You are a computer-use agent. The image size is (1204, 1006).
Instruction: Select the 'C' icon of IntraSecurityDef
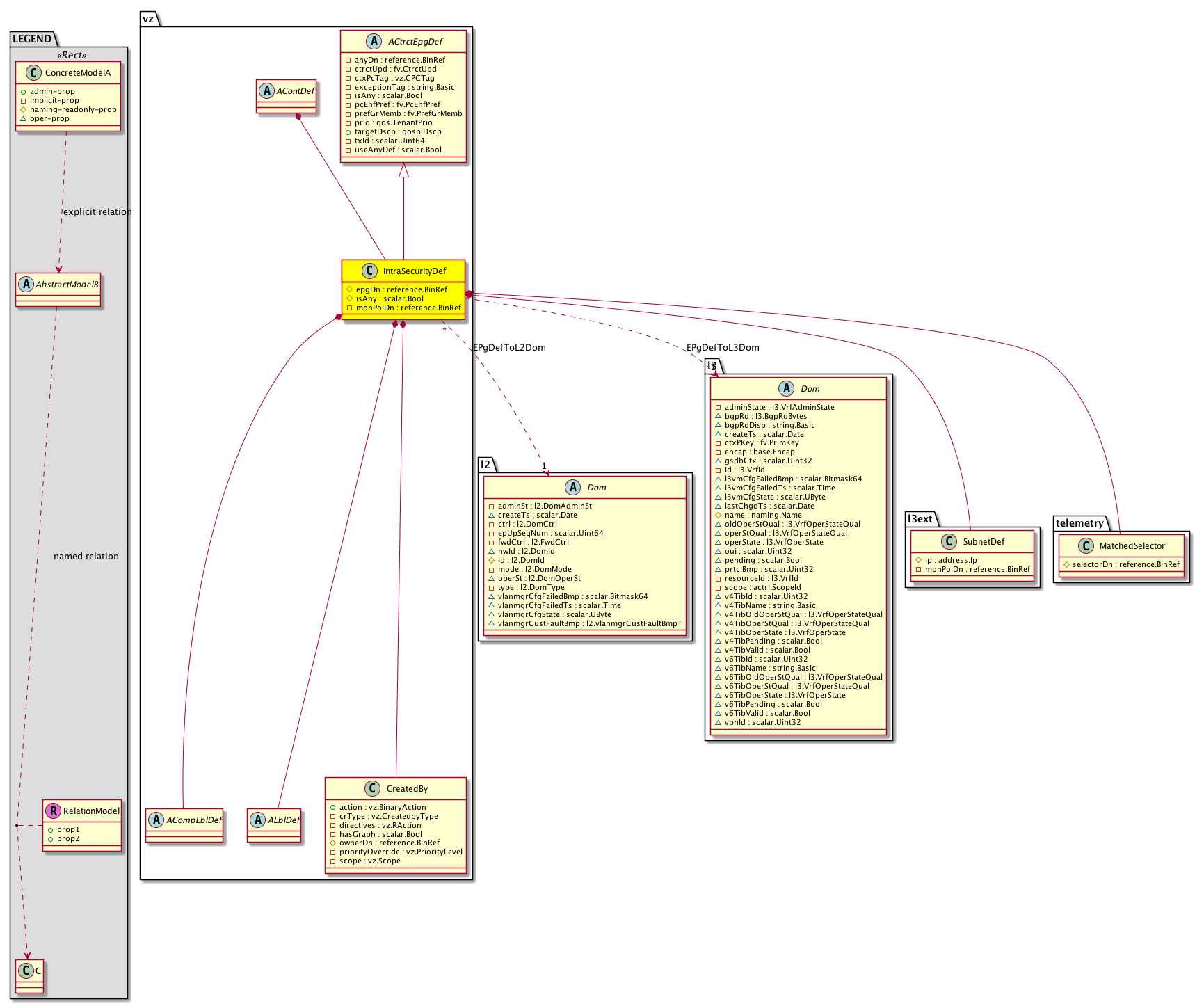tap(369, 271)
